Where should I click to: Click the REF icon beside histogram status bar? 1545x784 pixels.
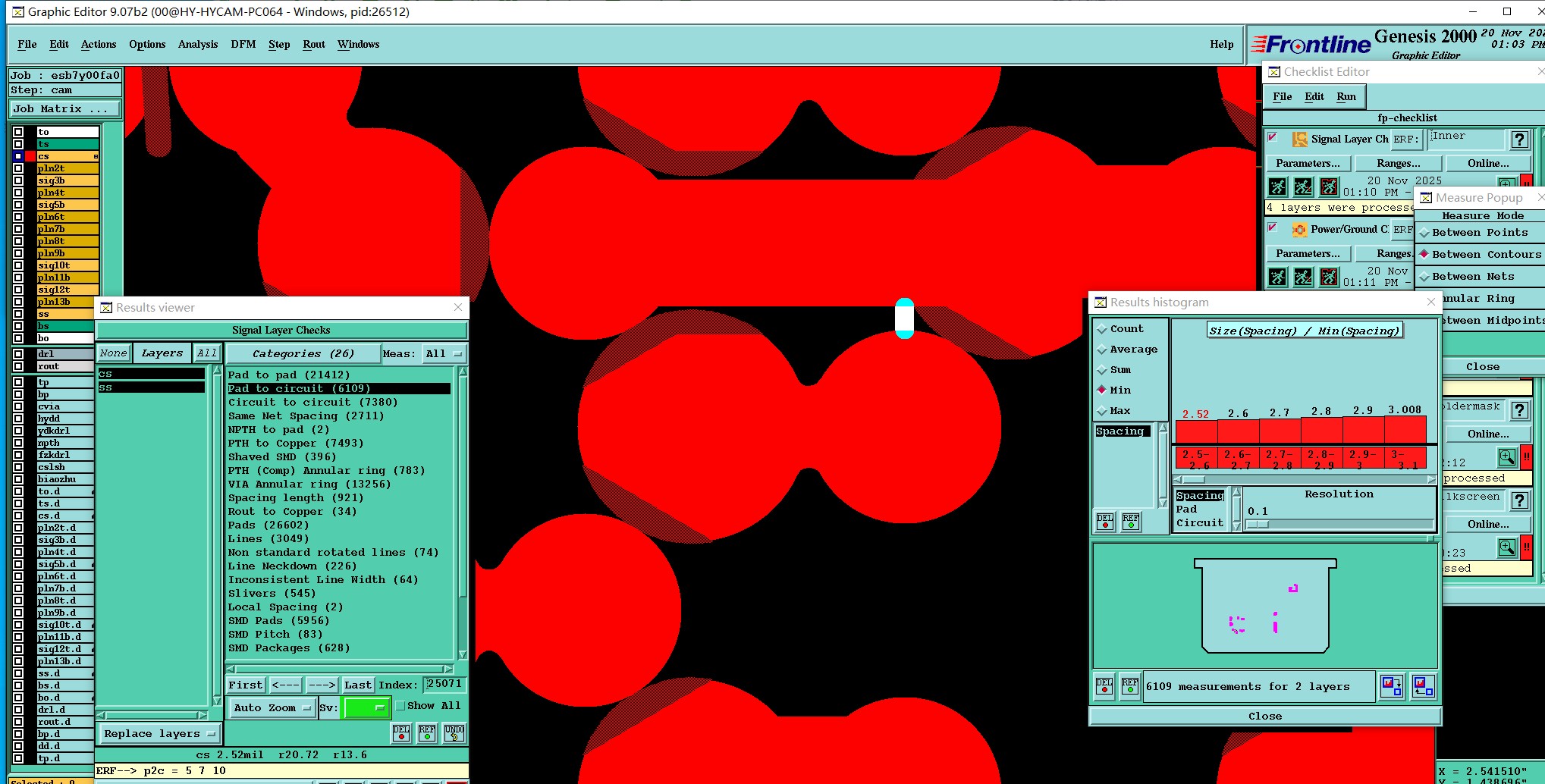pos(1130,686)
